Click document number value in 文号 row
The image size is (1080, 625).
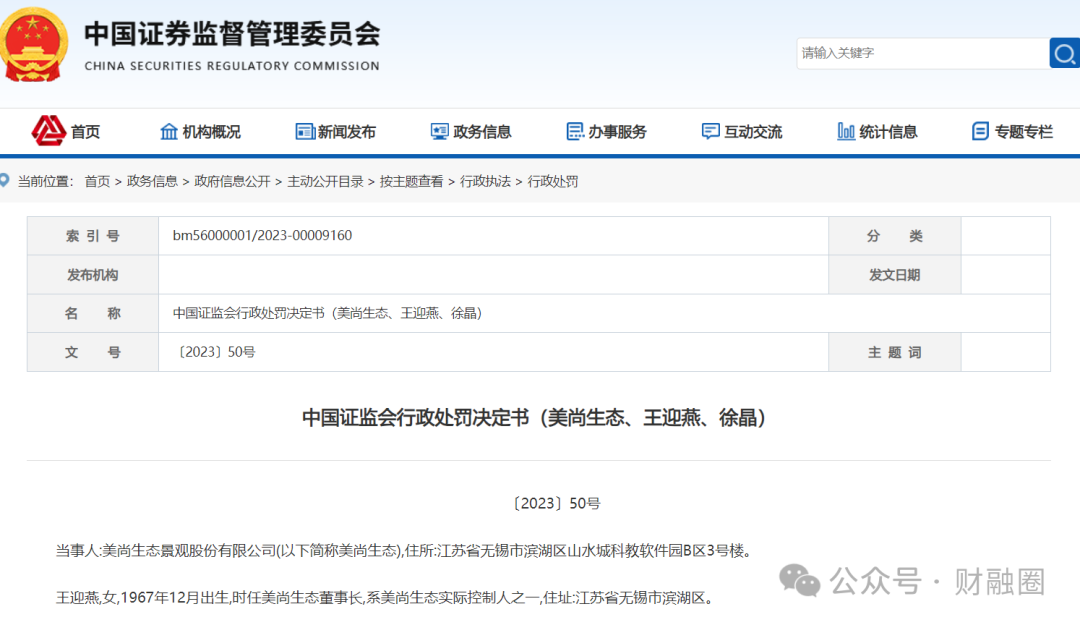[216, 352]
